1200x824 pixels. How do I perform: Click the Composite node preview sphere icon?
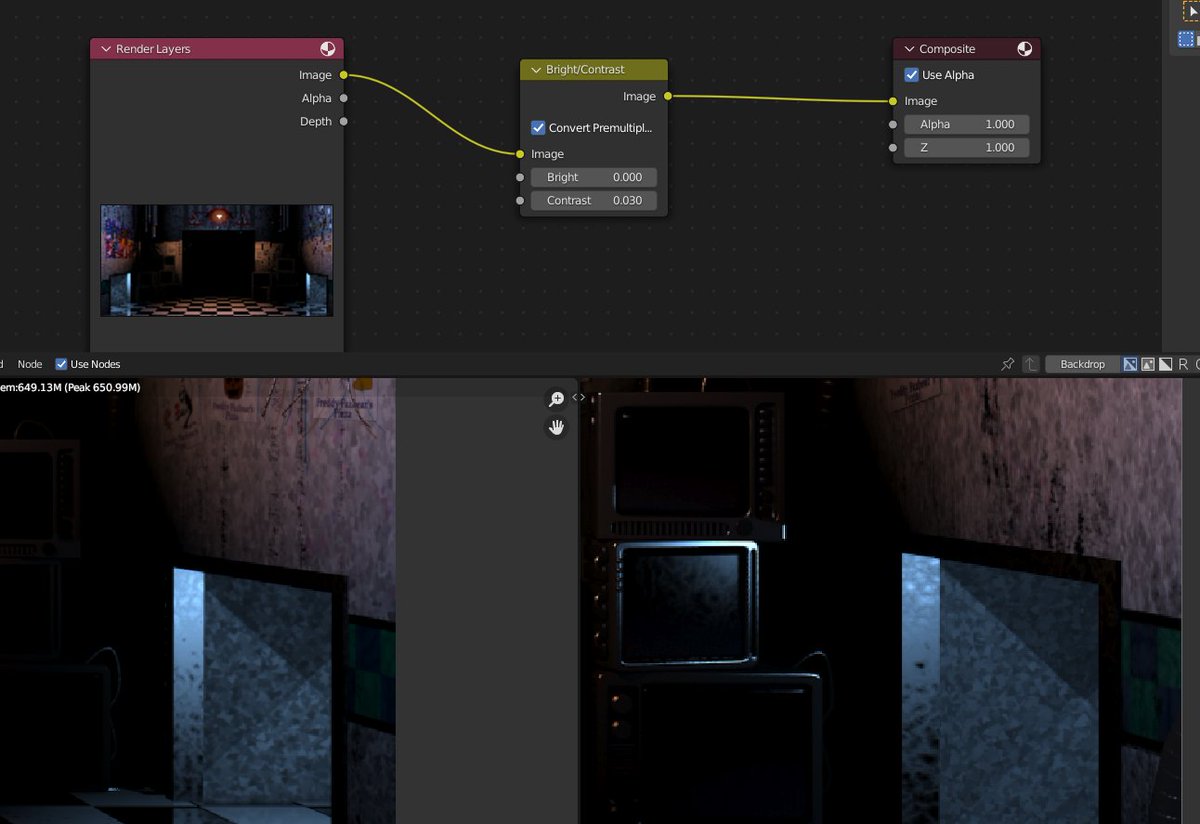[1024, 49]
